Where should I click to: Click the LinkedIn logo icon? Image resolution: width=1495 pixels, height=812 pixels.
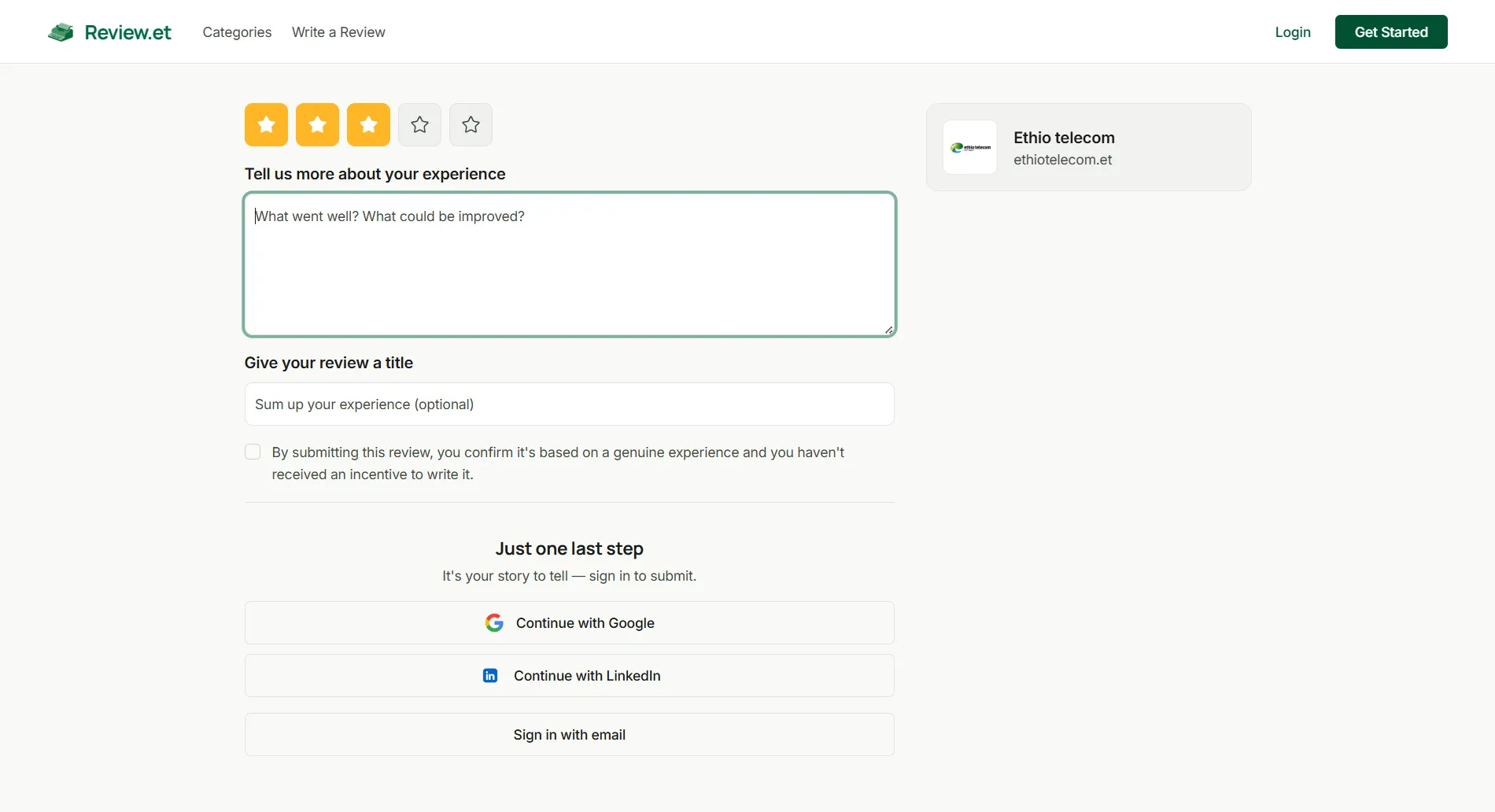pos(490,676)
